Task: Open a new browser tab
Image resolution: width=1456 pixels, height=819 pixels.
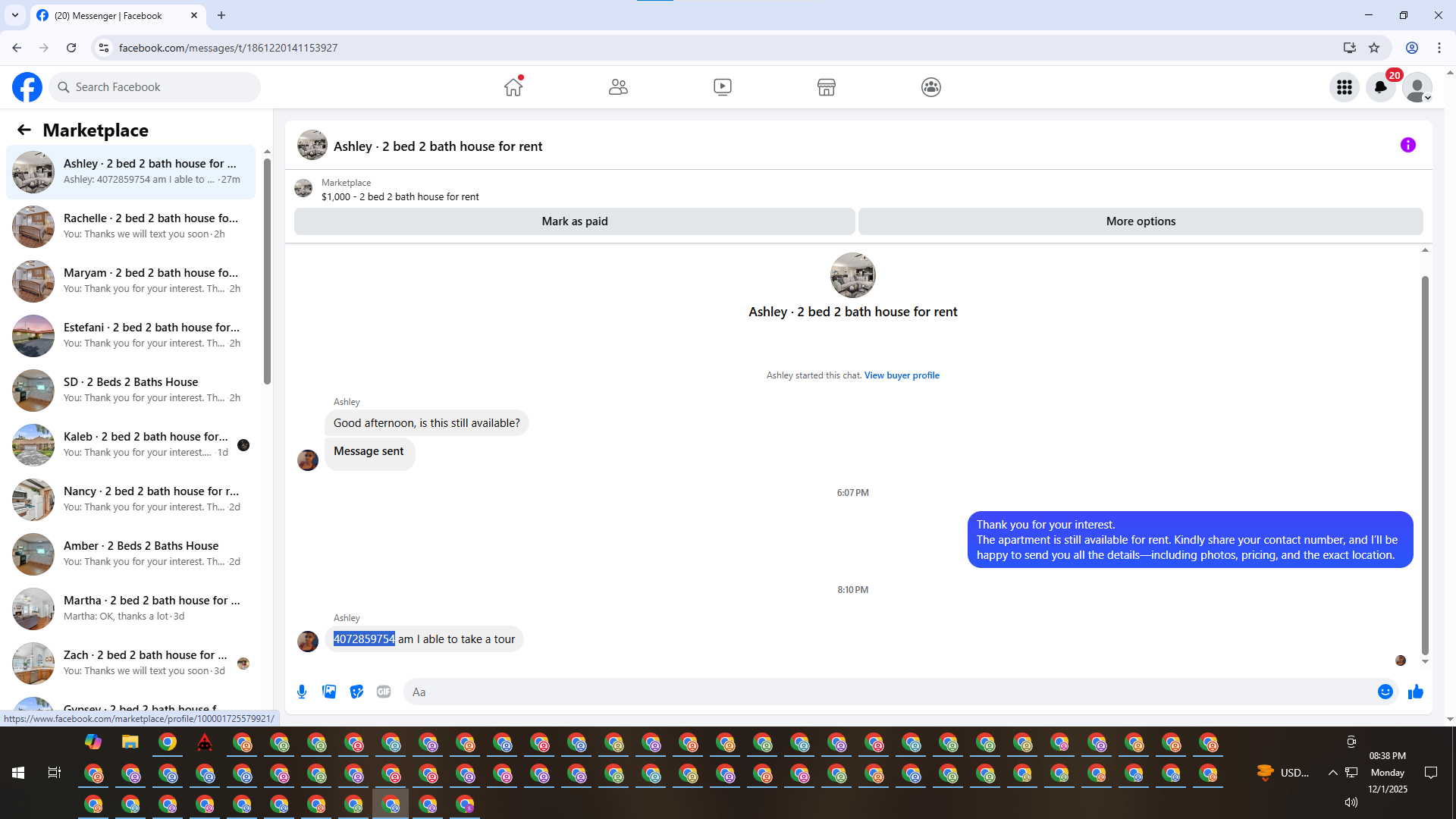Action: tap(221, 15)
